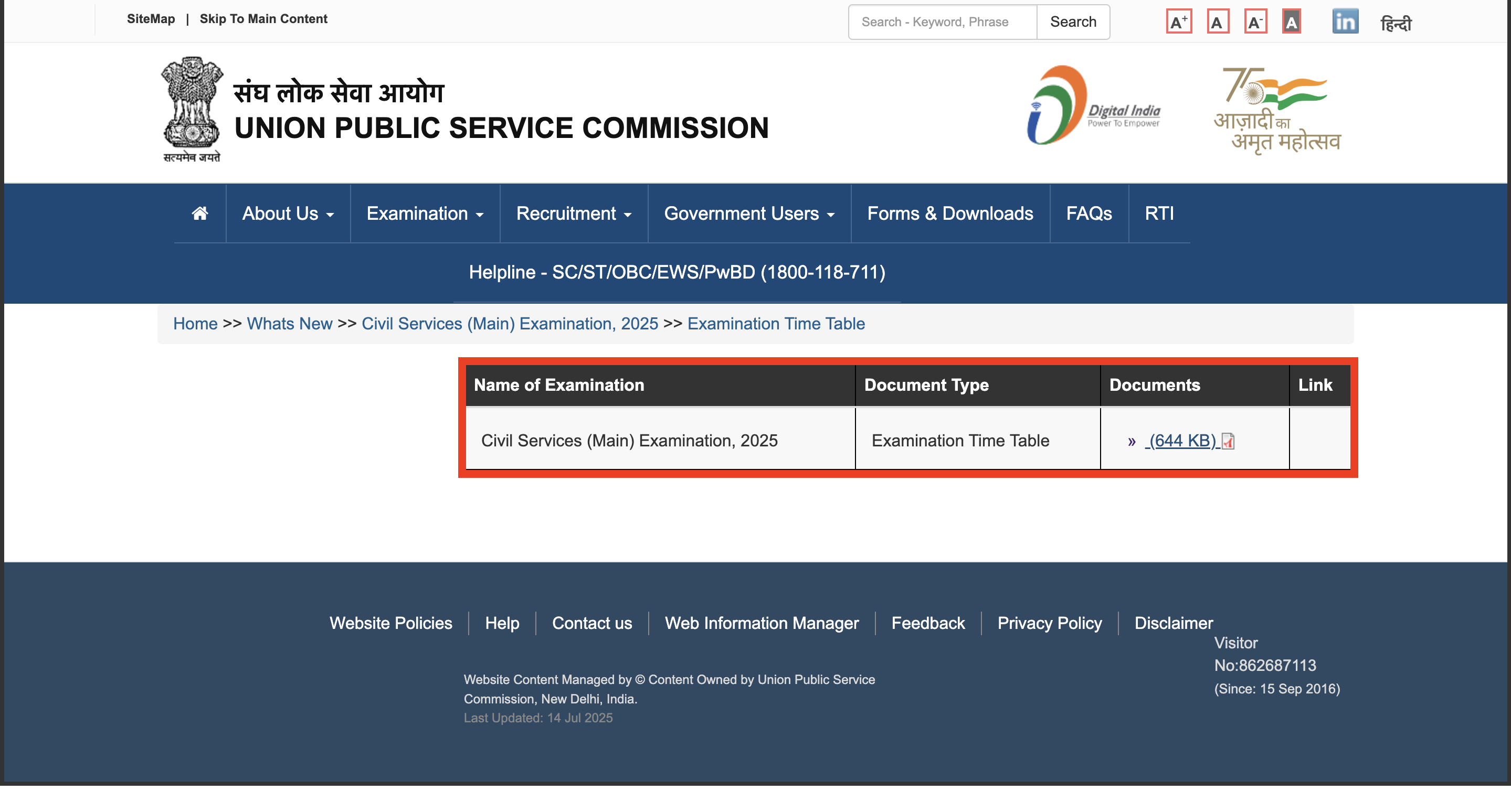
Task: Click the A- icon to decrease font size
Action: [x=1256, y=22]
